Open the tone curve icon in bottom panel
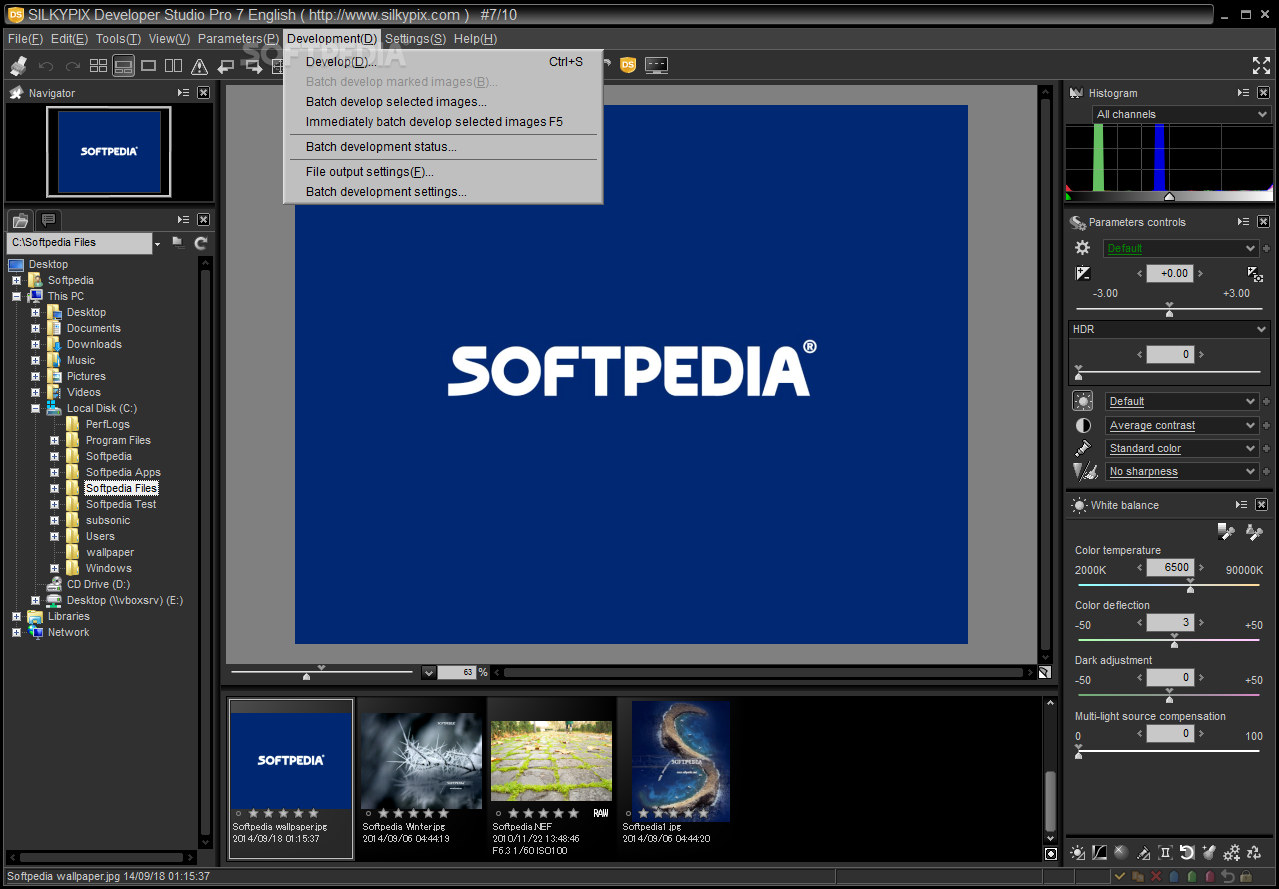 1100,853
